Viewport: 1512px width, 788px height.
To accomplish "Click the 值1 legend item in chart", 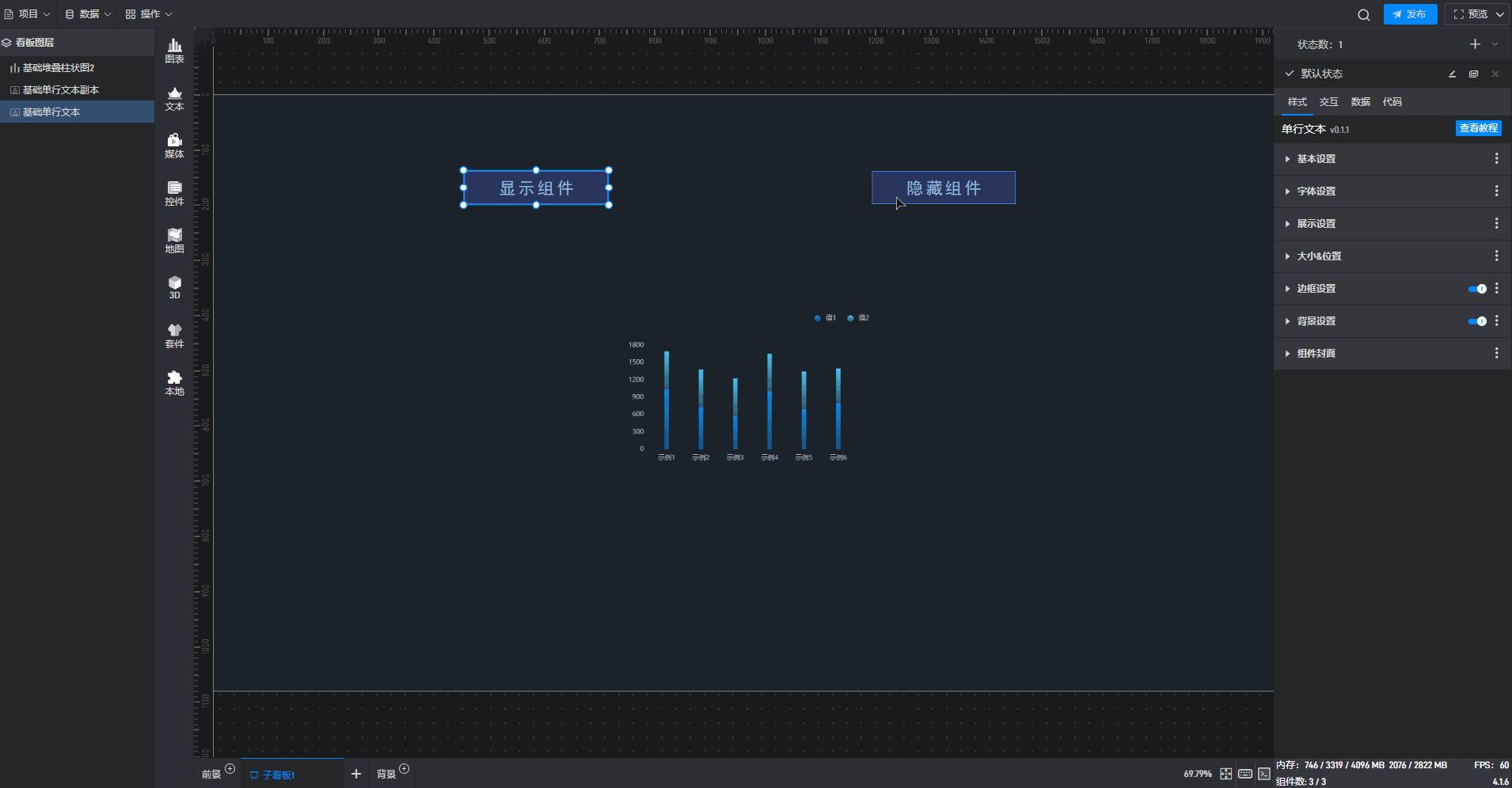I will [825, 318].
